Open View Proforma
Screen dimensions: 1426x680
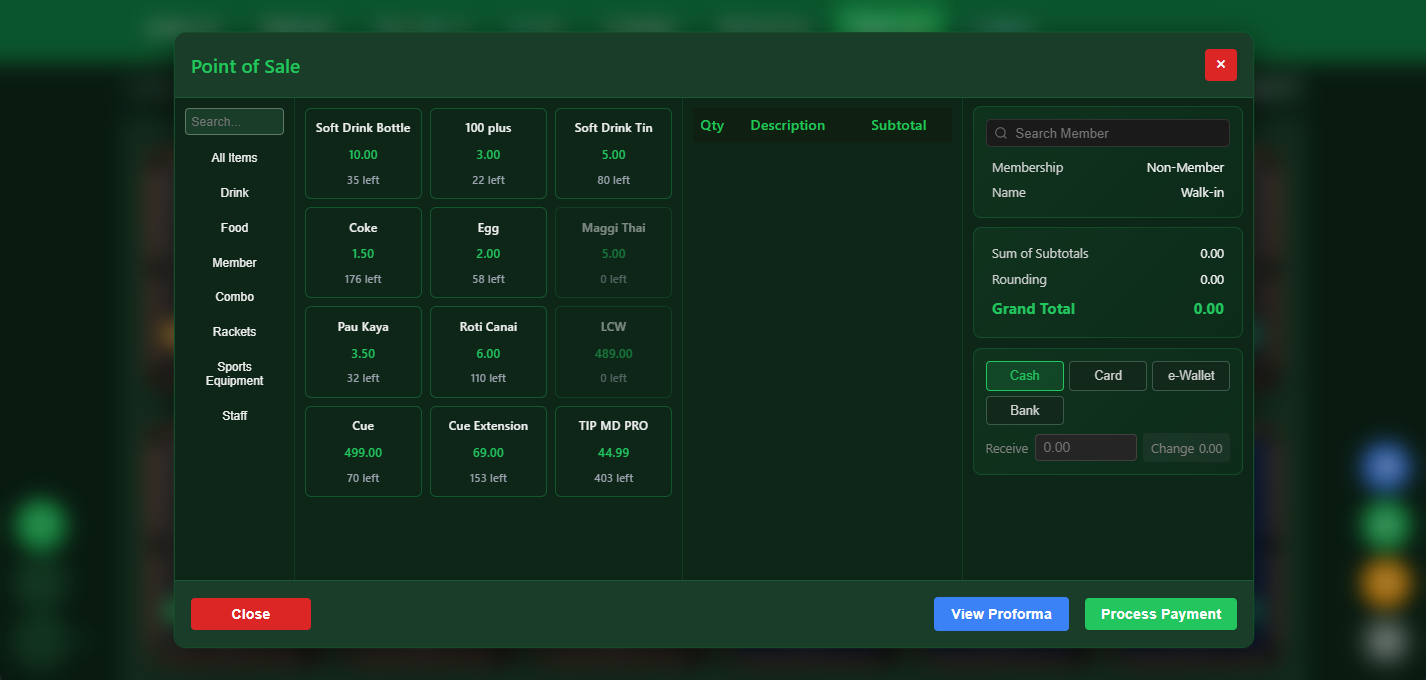point(1001,614)
